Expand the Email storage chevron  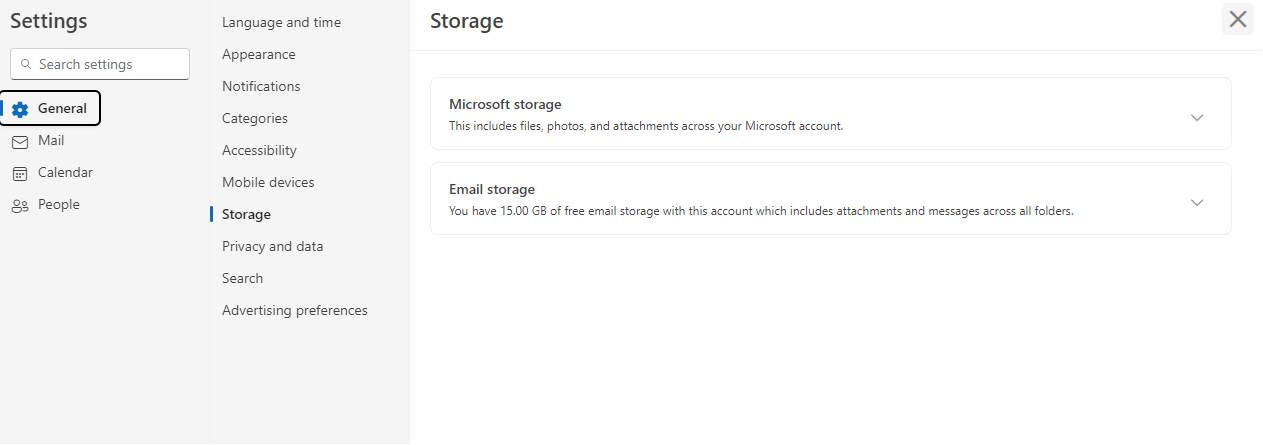click(x=1197, y=202)
